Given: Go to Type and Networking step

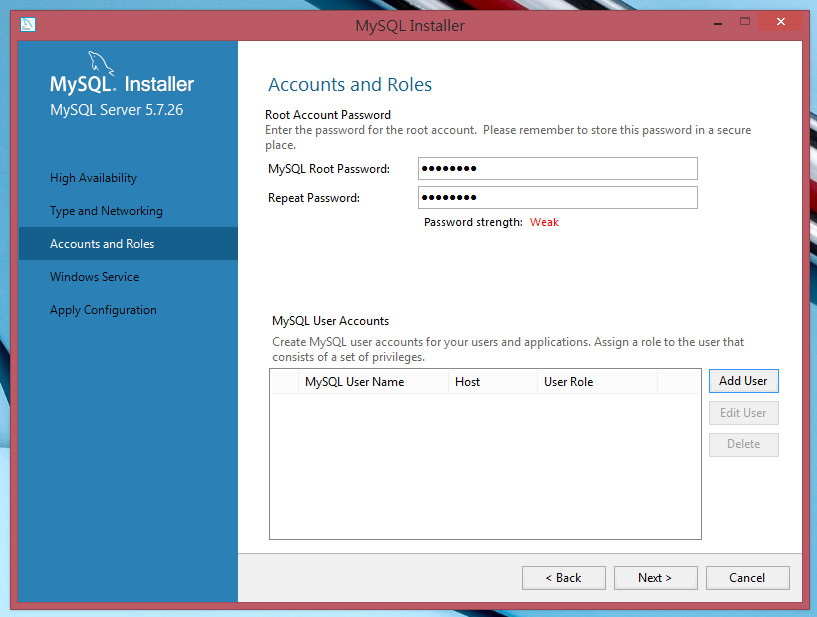Looking at the screenshot, I should (x=106, y=211).
